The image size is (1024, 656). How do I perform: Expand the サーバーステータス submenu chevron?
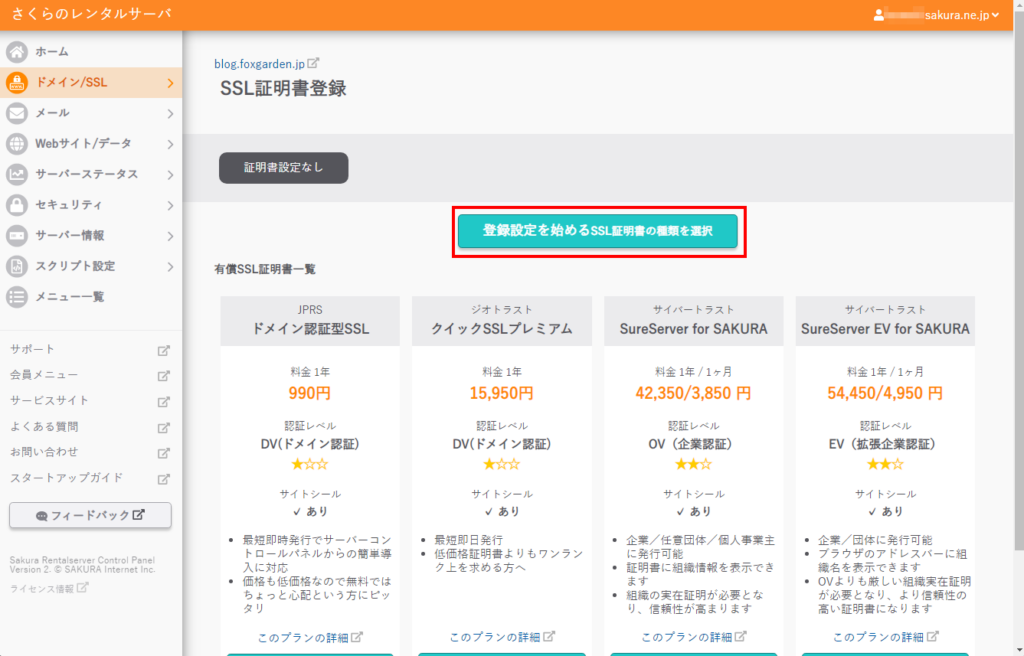pyautogui.click(x=170, y=175)
